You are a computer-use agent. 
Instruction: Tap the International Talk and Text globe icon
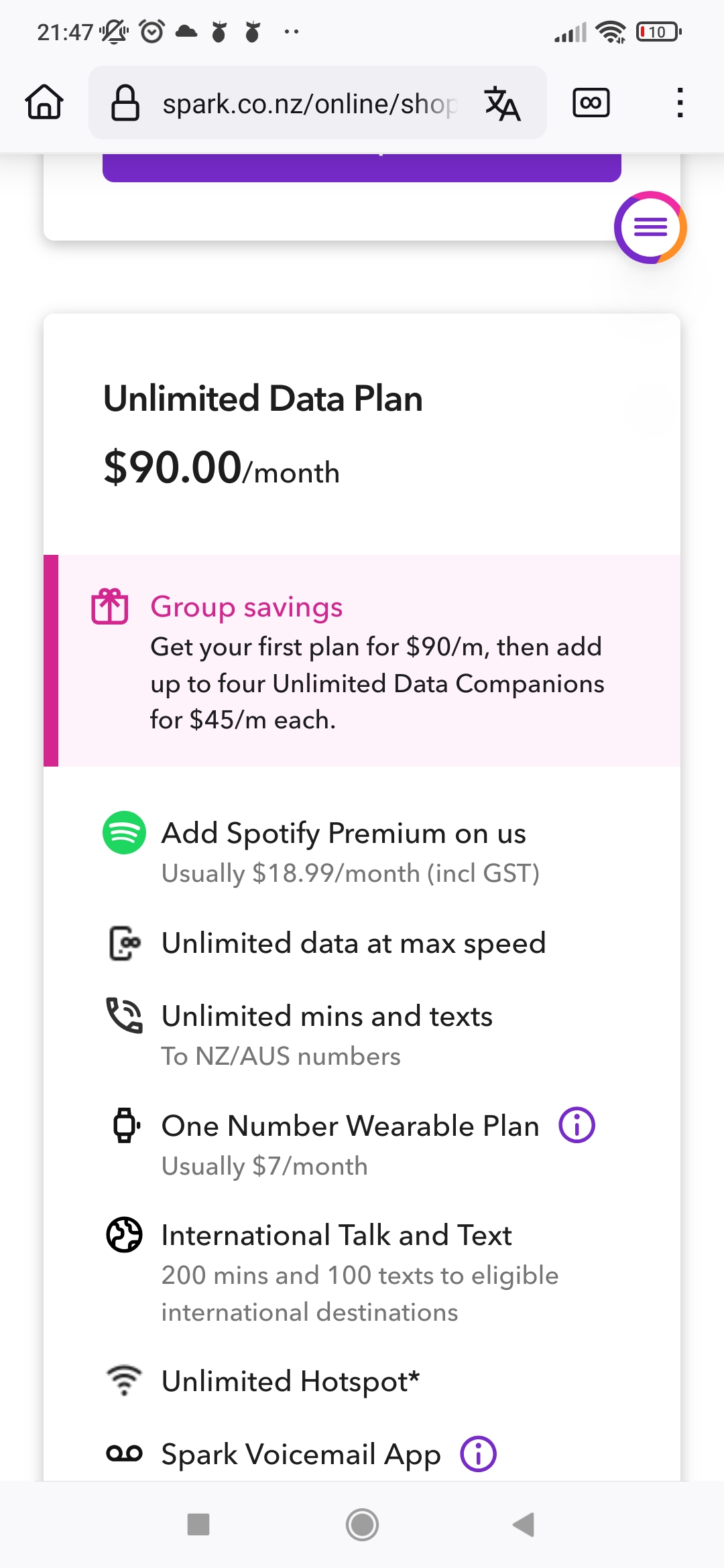(x=124, y=1234)
